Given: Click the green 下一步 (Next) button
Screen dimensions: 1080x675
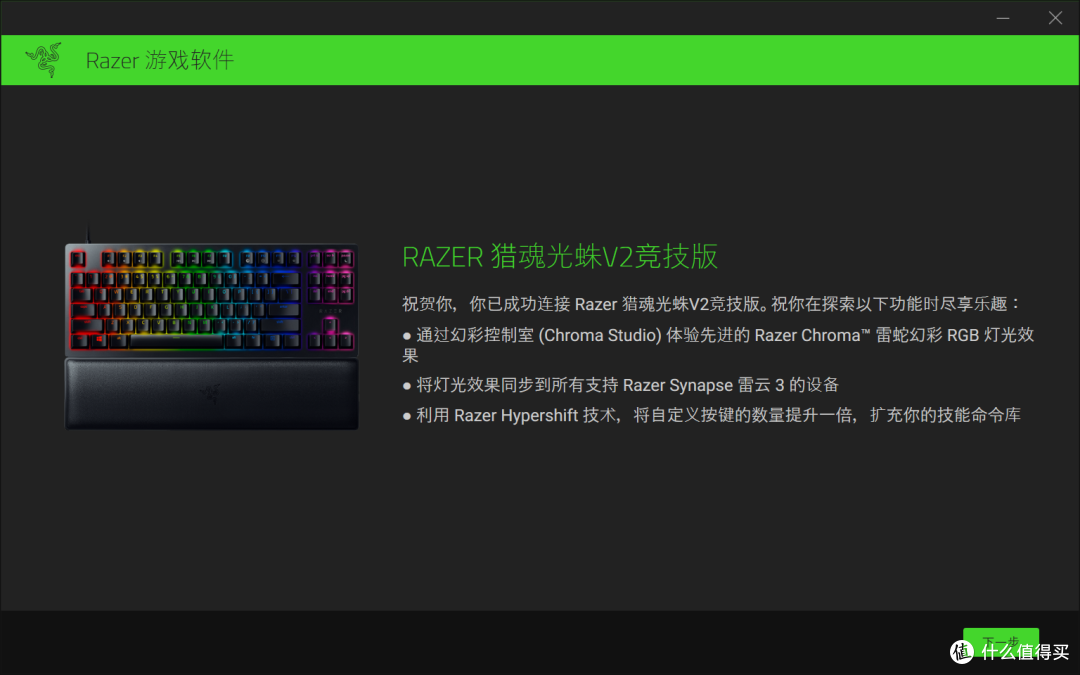Looking at the screenshot, I should point(1001,642).
